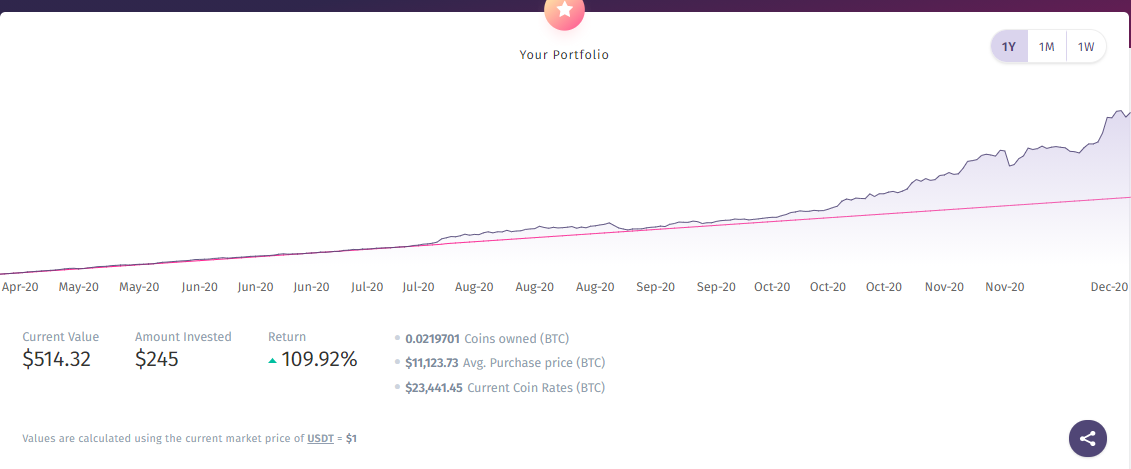Select the 0.0219701 coins owned value
Screen dimensions: 1131x469
[x=432, y=339]
